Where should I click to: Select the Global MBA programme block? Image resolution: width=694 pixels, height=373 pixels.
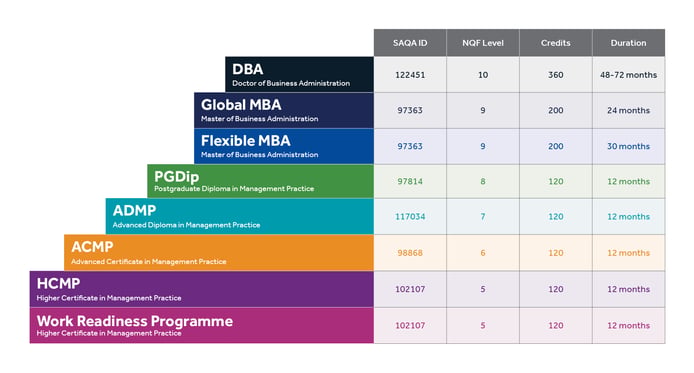click(x=284, y=110)
